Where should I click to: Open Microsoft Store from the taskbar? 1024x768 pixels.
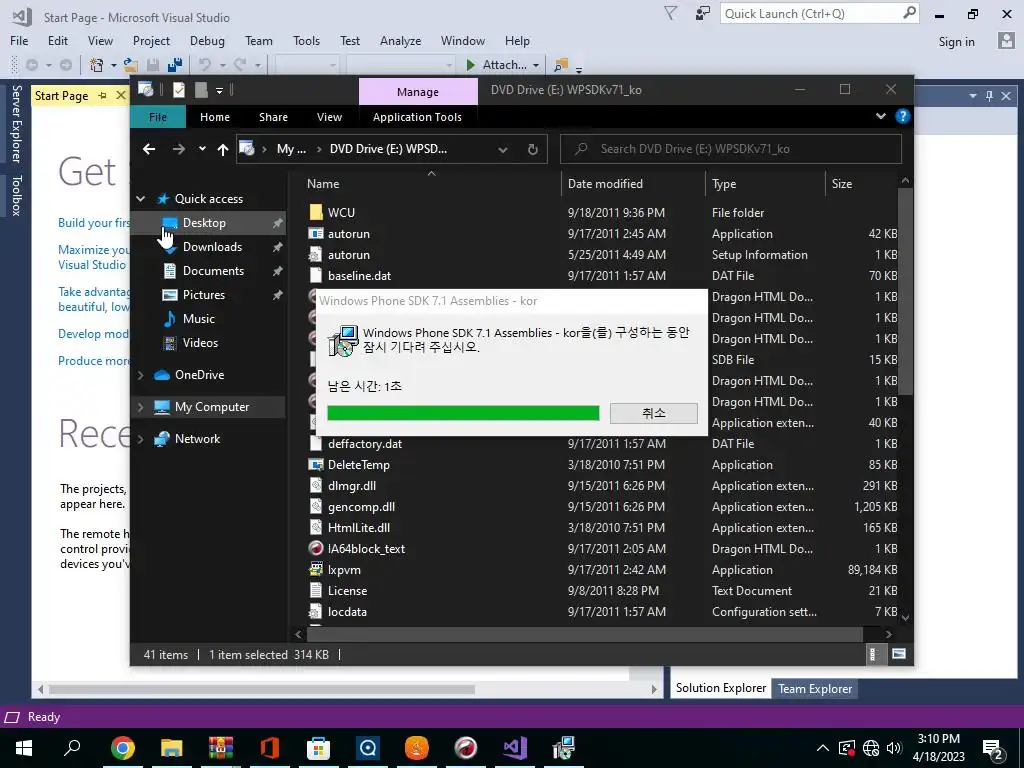tap(319, 748)
